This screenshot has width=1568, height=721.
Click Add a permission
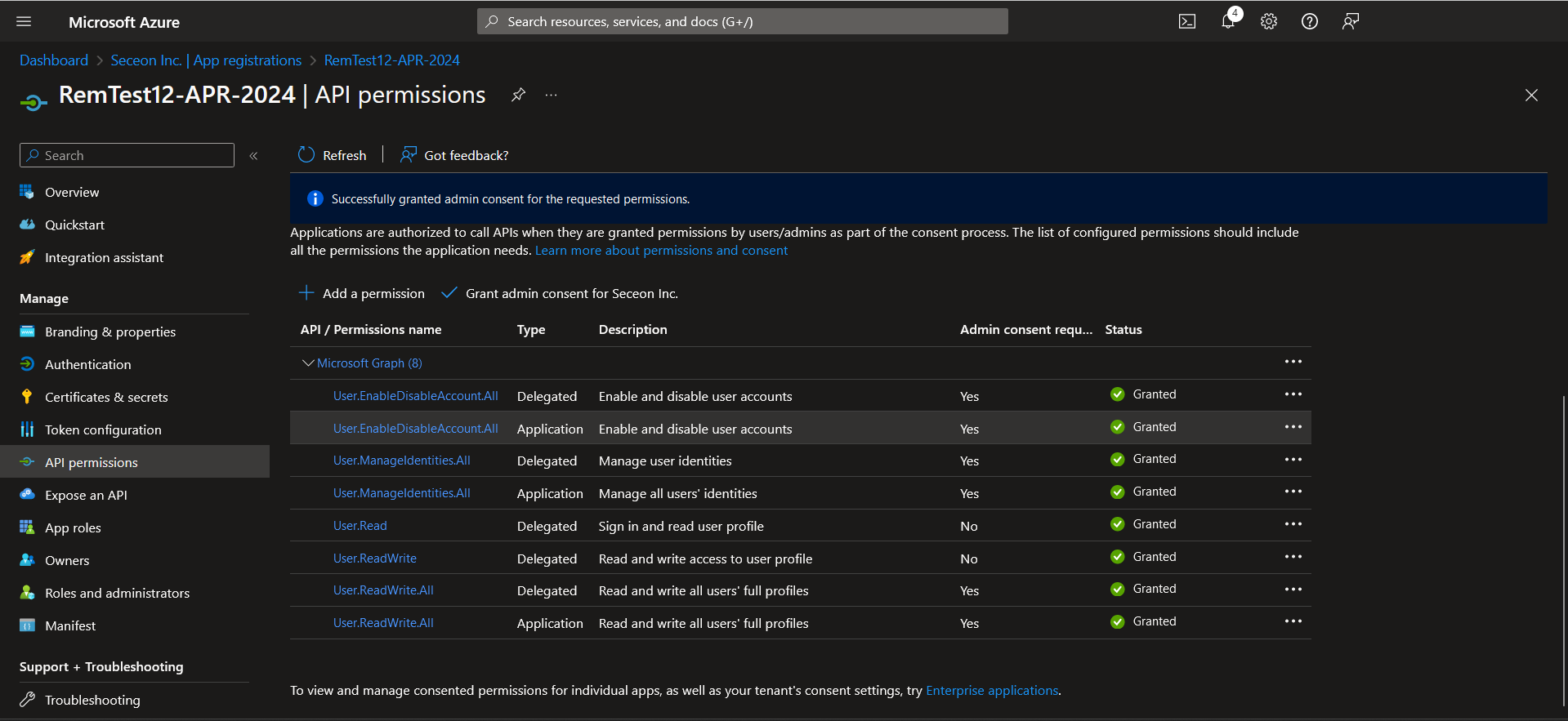[x=362, y=293]
